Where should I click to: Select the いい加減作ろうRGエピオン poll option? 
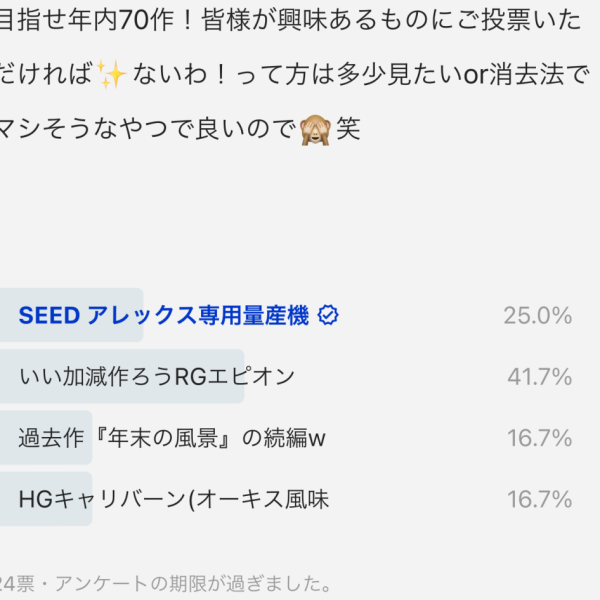[x=157, y=377]
